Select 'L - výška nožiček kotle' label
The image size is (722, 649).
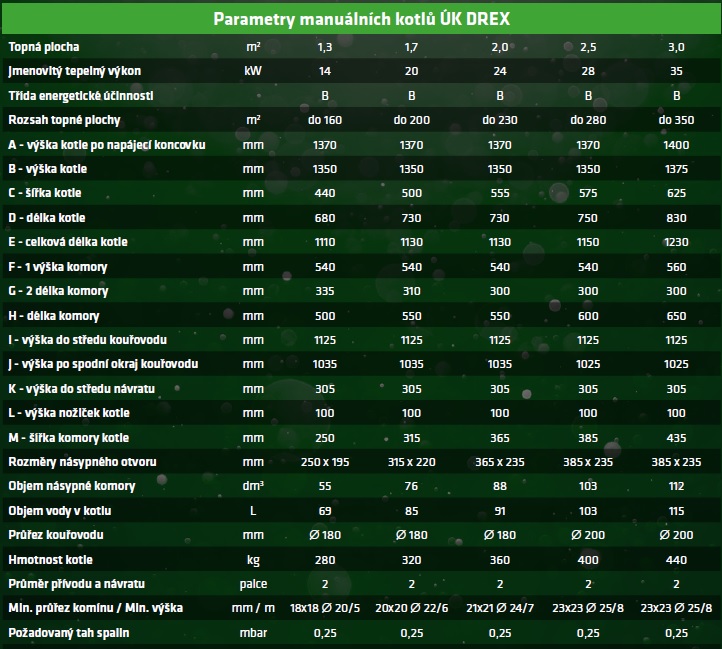(x=69, y=413)
